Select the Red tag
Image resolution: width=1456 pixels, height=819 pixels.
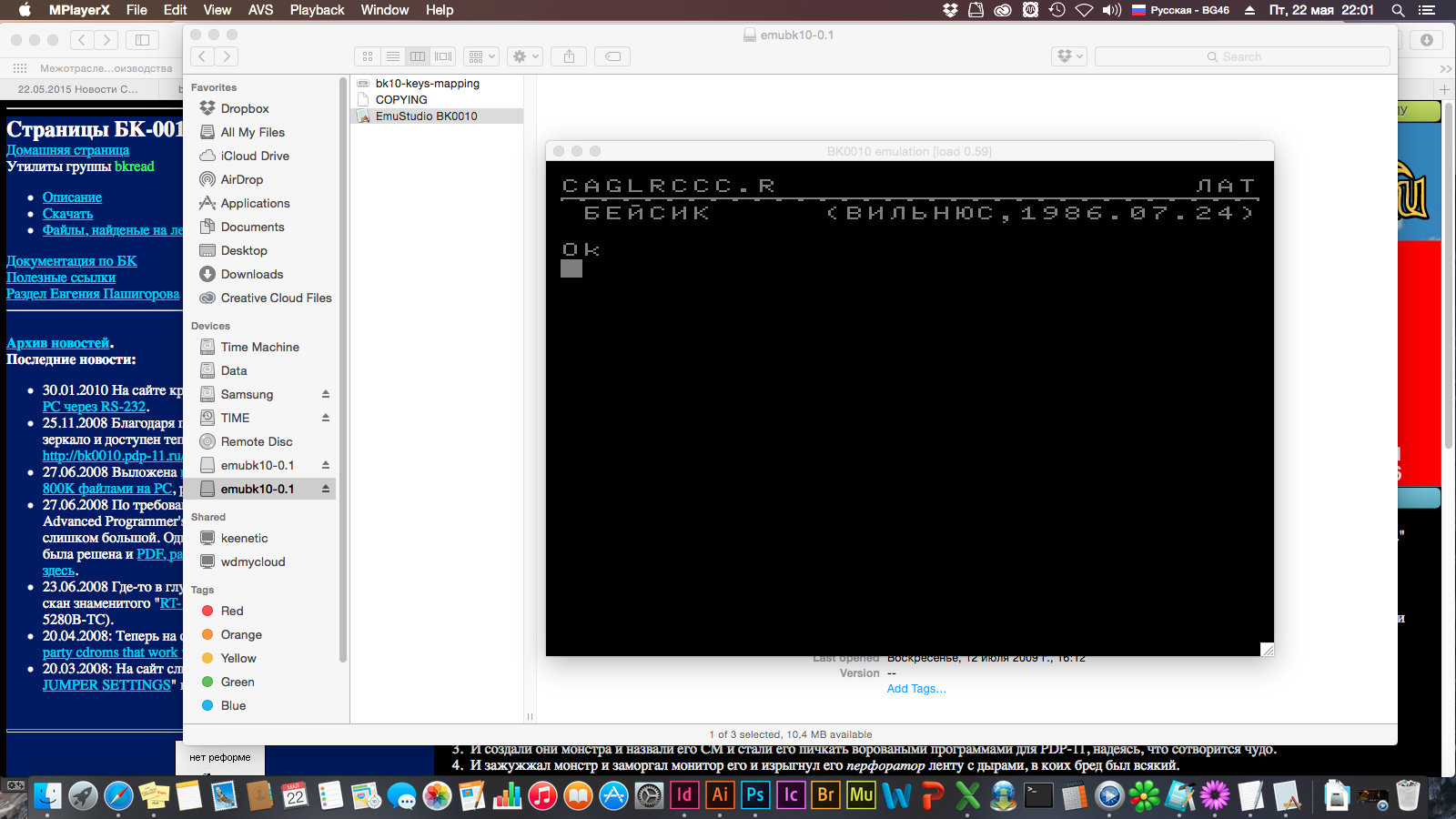pyautogui.click(x=232, y=611)
